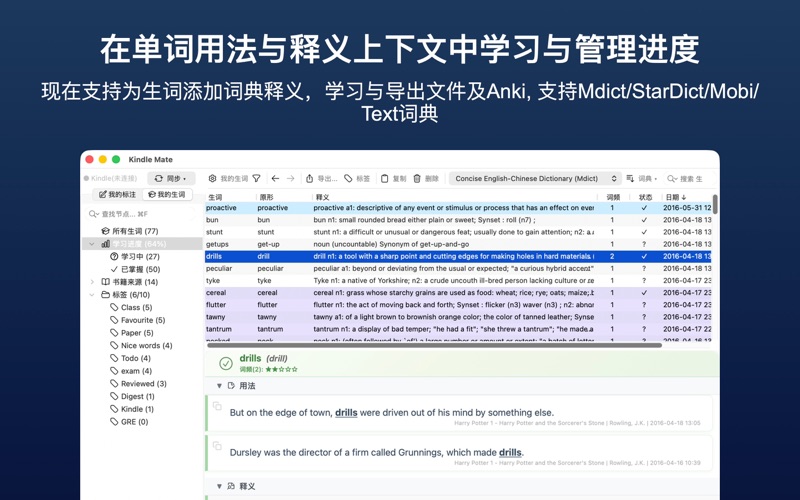The image size is (800, 500).
Task: Toggle the status checkmark in the proactive row
Action: click(644, 208)
